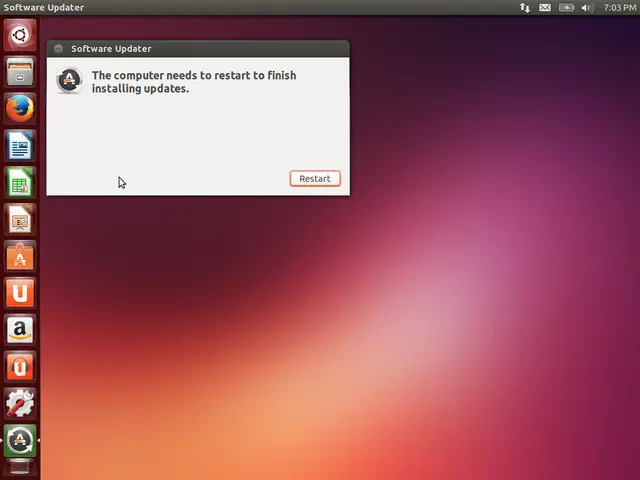The height and width of the screenshot is (480, 640).
Task: Open LibreOffice Impress presentation app
Action: click(20, 219)
